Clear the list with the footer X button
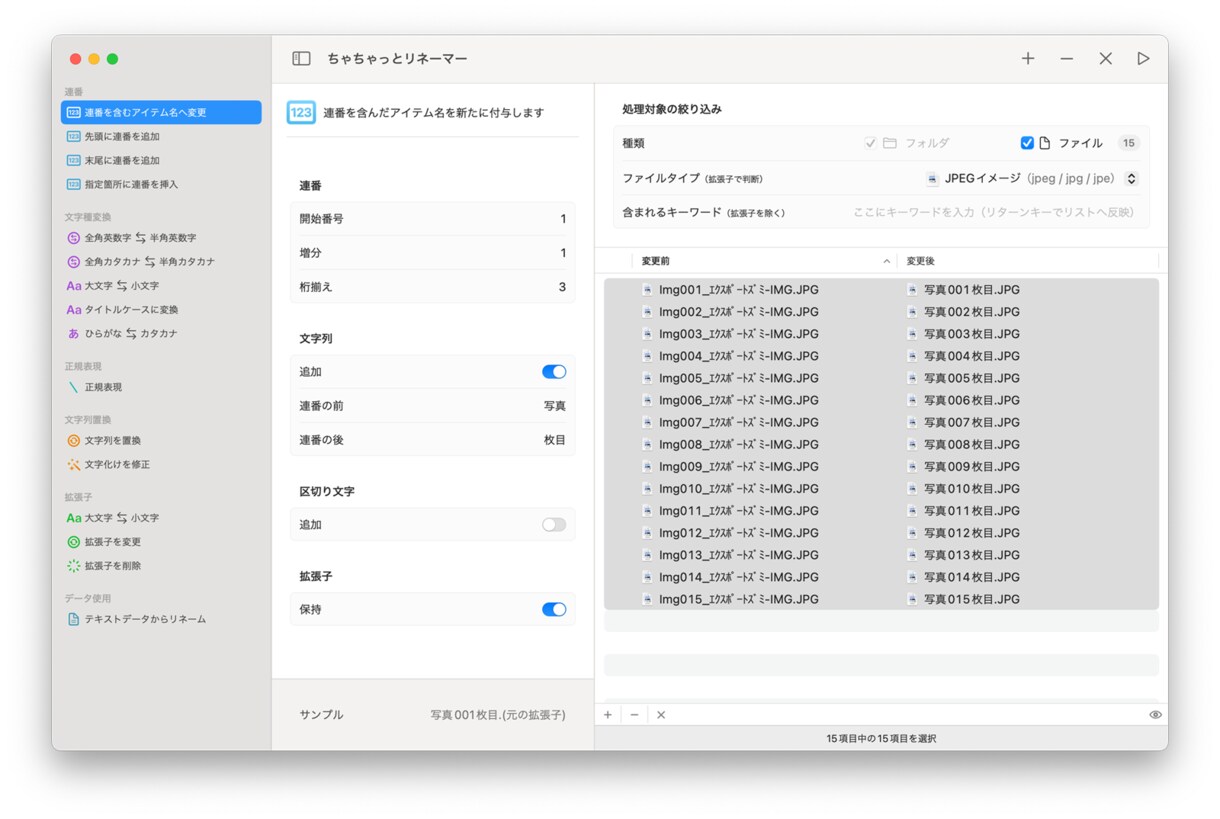 [x=661, y=715]
